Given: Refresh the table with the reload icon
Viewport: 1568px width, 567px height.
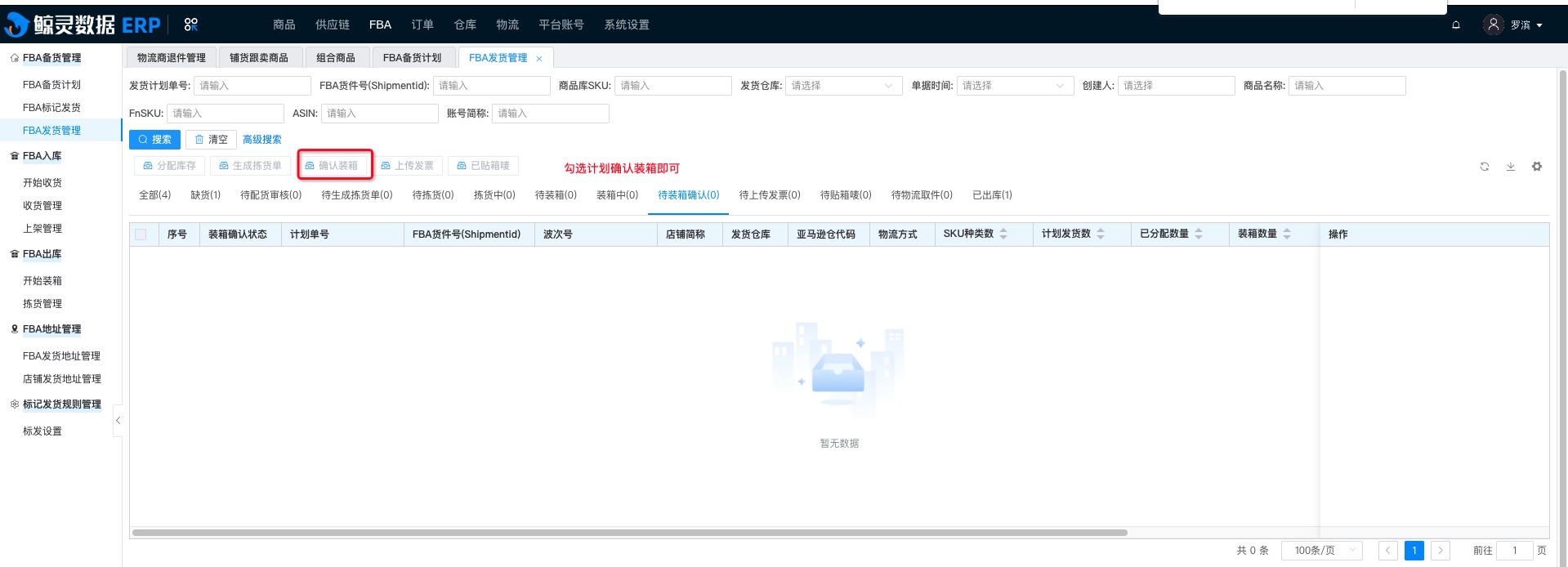Looking at the screenshot, I should point(1485,167).
